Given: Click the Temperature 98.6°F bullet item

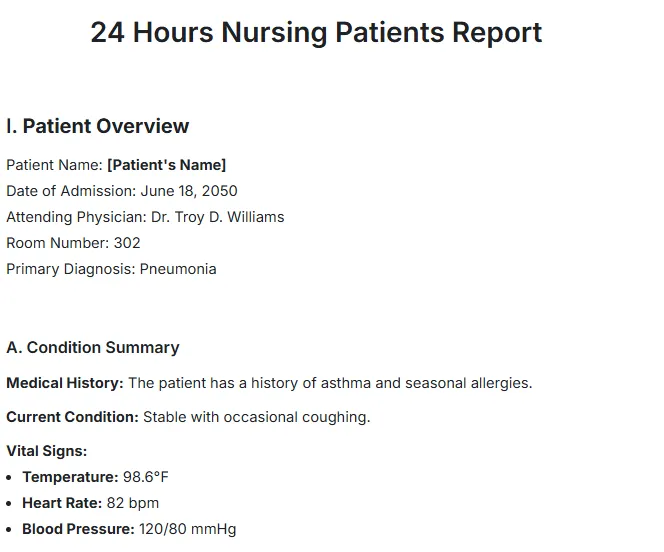Looking at the screenshot, I should [x=95, y=477].
